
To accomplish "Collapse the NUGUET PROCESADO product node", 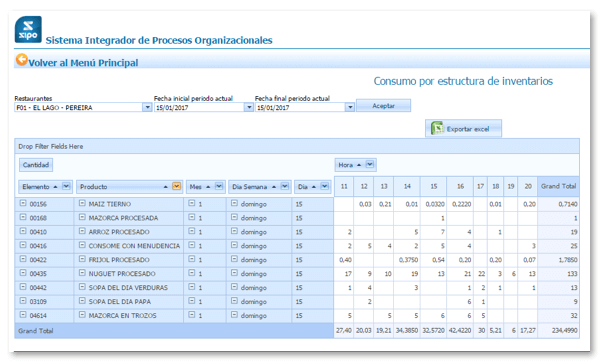I will pos(82,273).
